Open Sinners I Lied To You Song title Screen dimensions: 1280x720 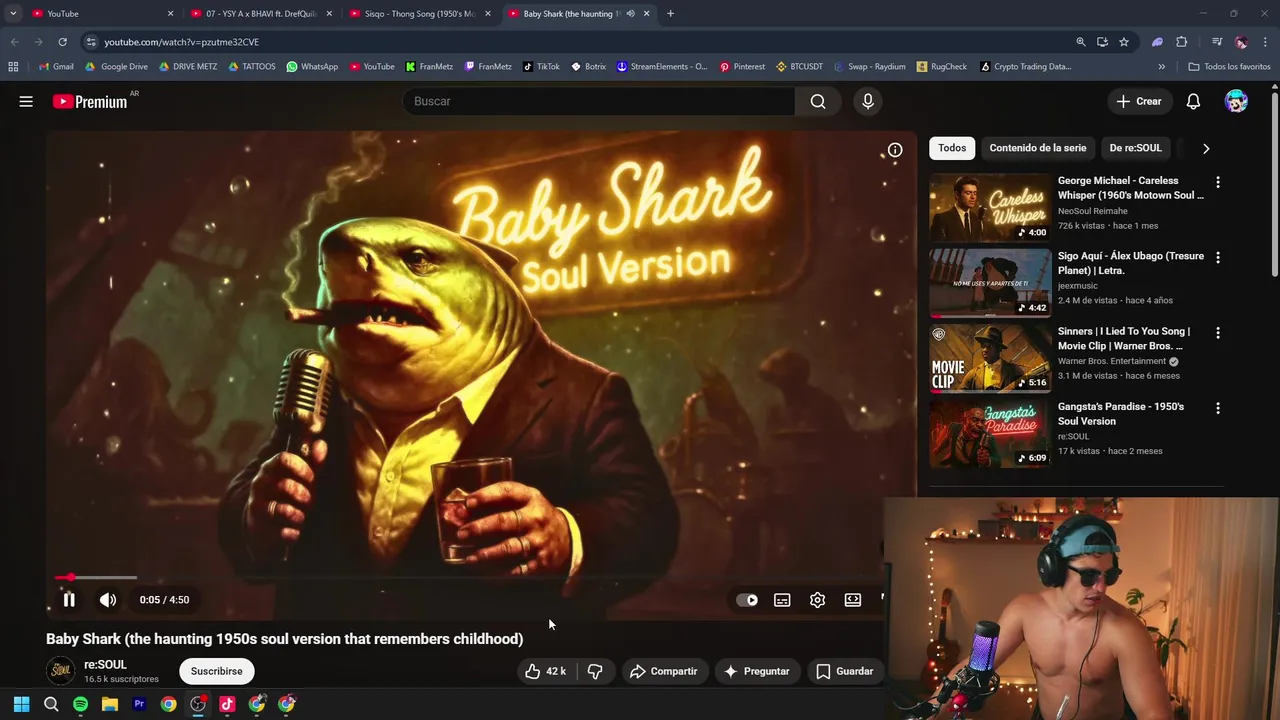1123,338
